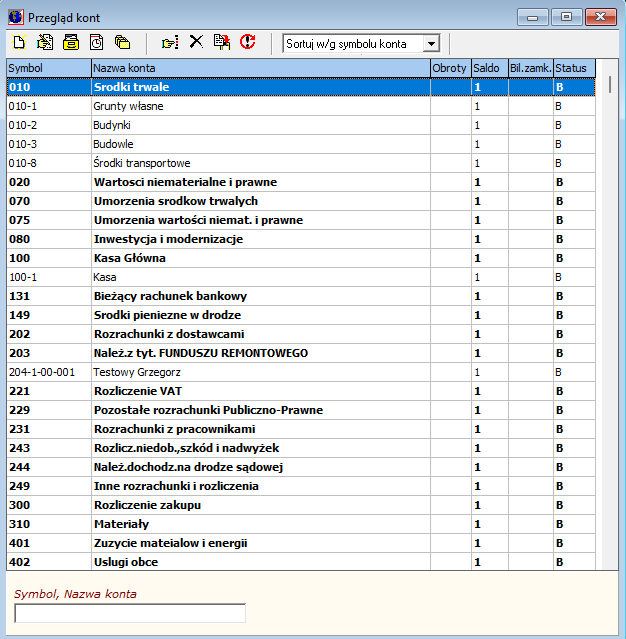Click the globe application icon in title bar
Screen dimensions: 626x639
15,18
